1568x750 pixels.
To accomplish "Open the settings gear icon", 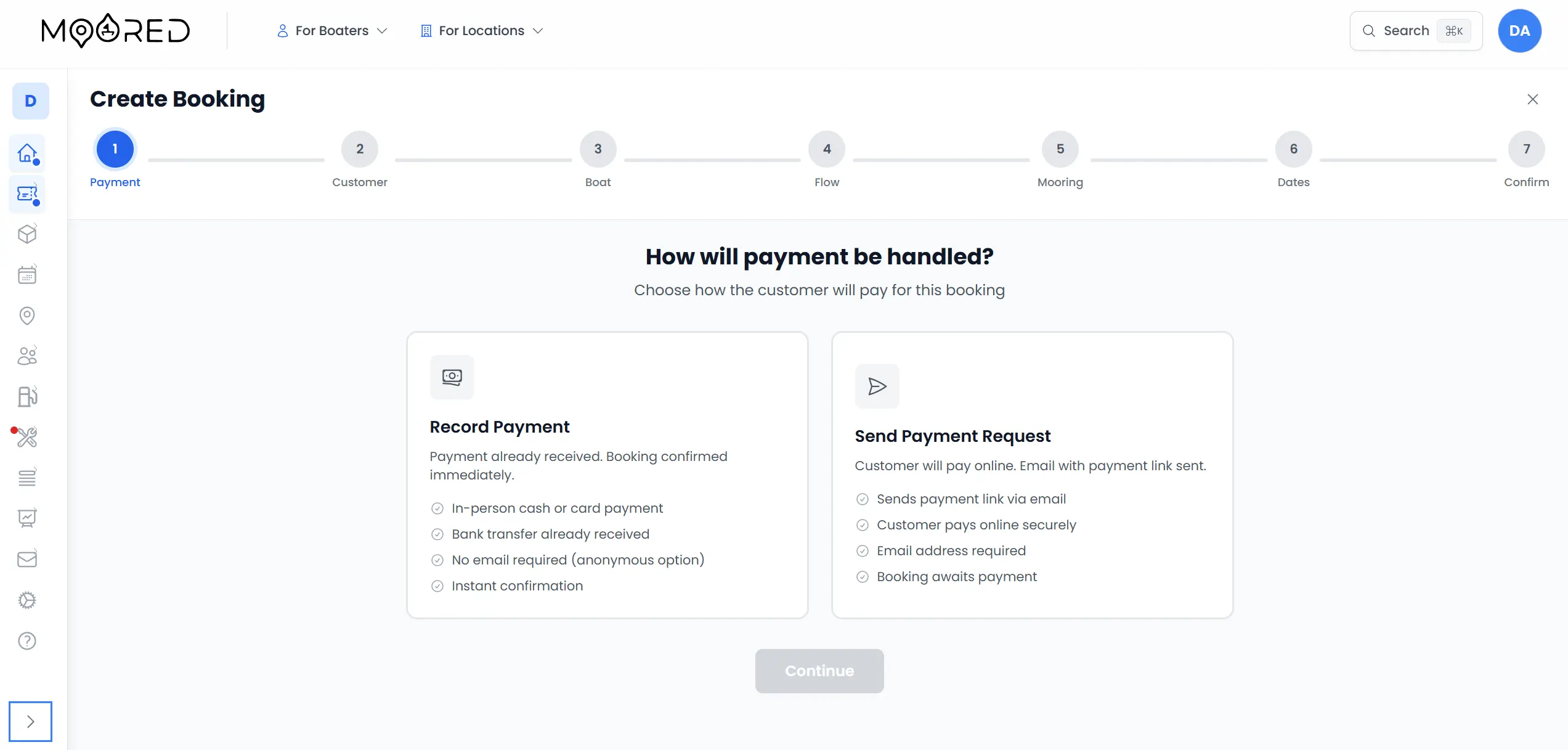I will pyautogui.click(x=27, y=600).
